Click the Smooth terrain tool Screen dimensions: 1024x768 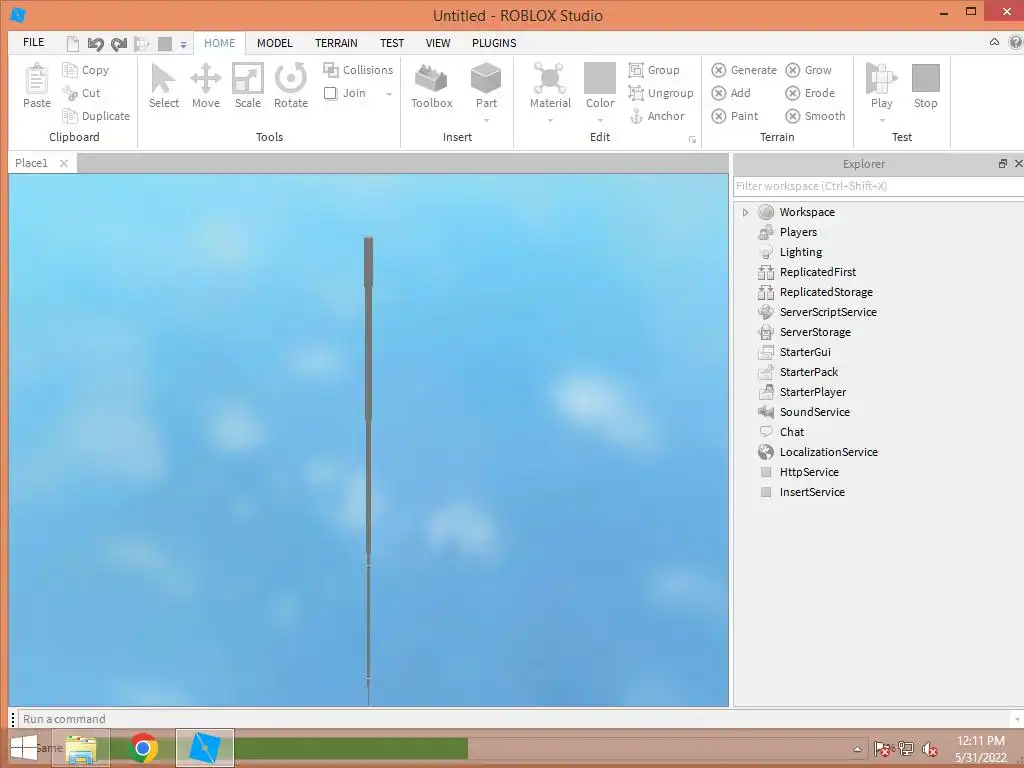[816, 116]
